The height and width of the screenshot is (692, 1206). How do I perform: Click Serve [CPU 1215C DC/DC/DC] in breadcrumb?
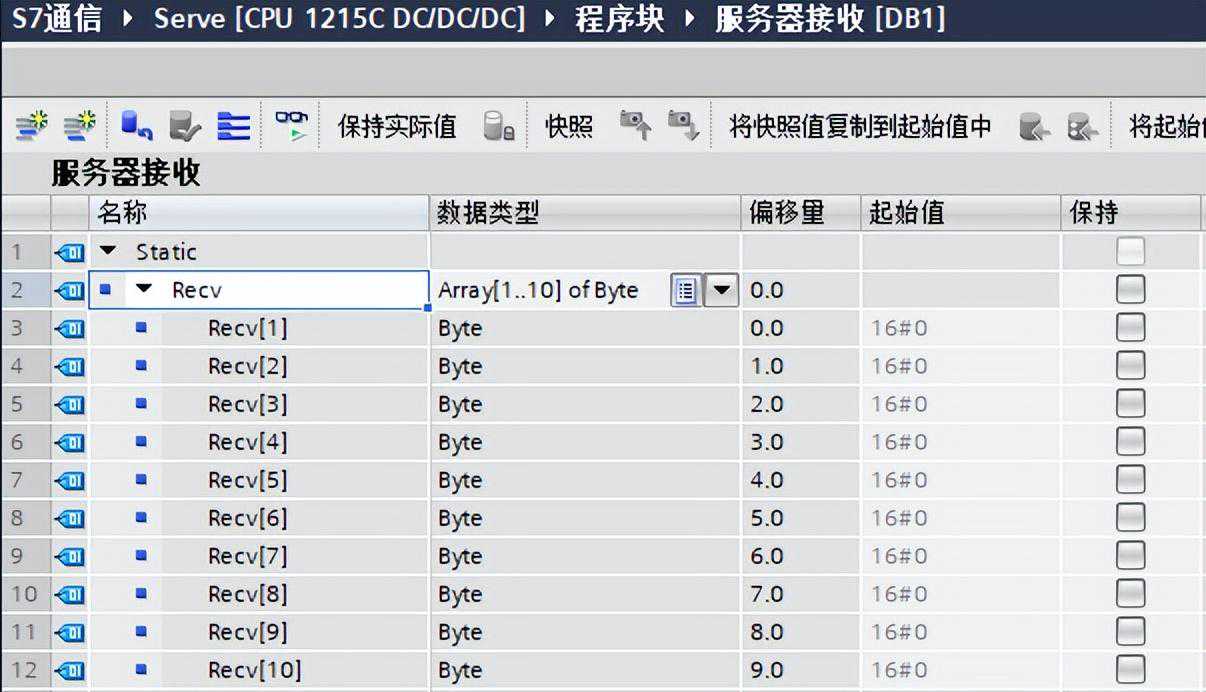[x=339, y=19]
